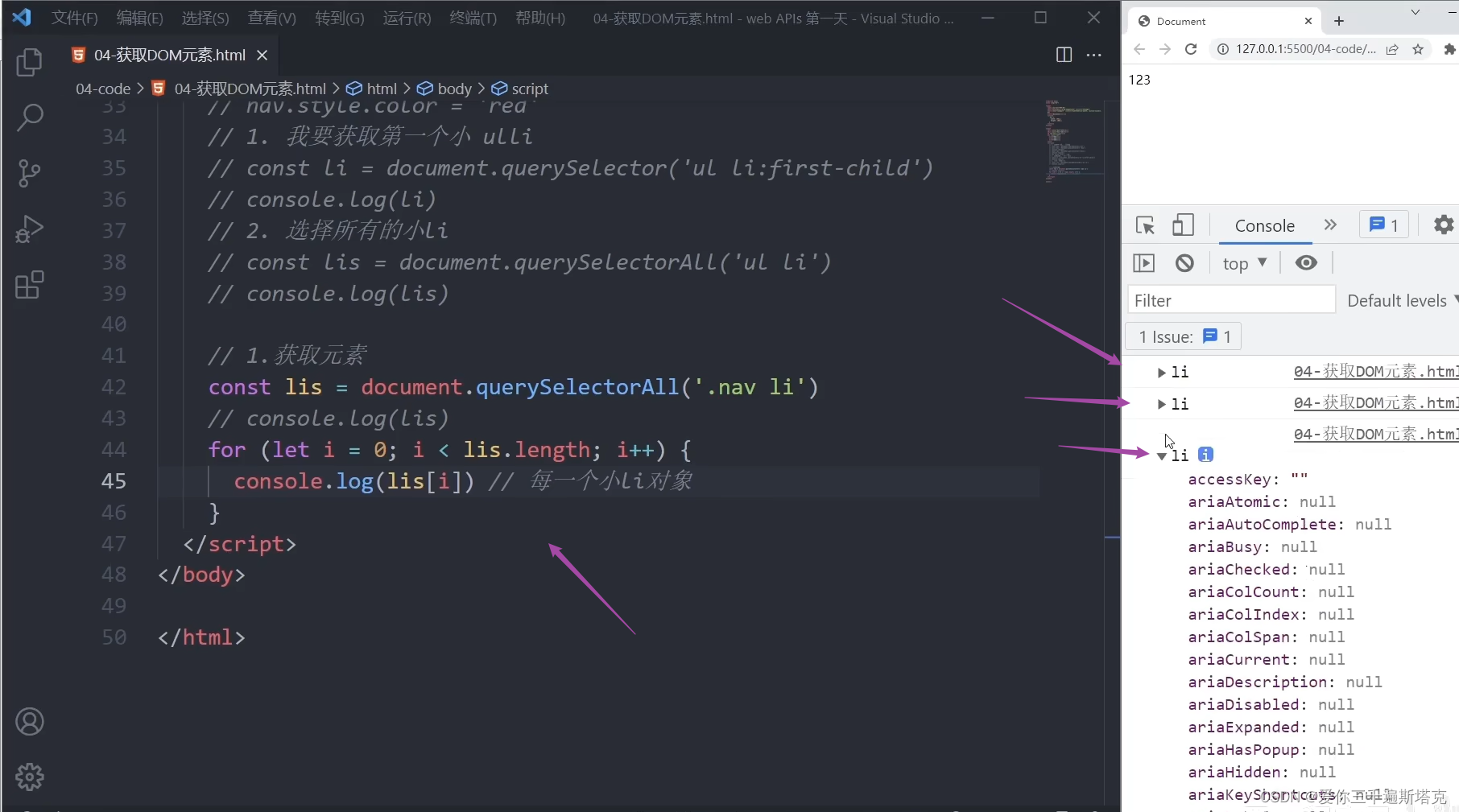The image size is (1459, 812).
Task: Close the Document browser tab
Action: pyautogui.click(x=1308, y=21)
